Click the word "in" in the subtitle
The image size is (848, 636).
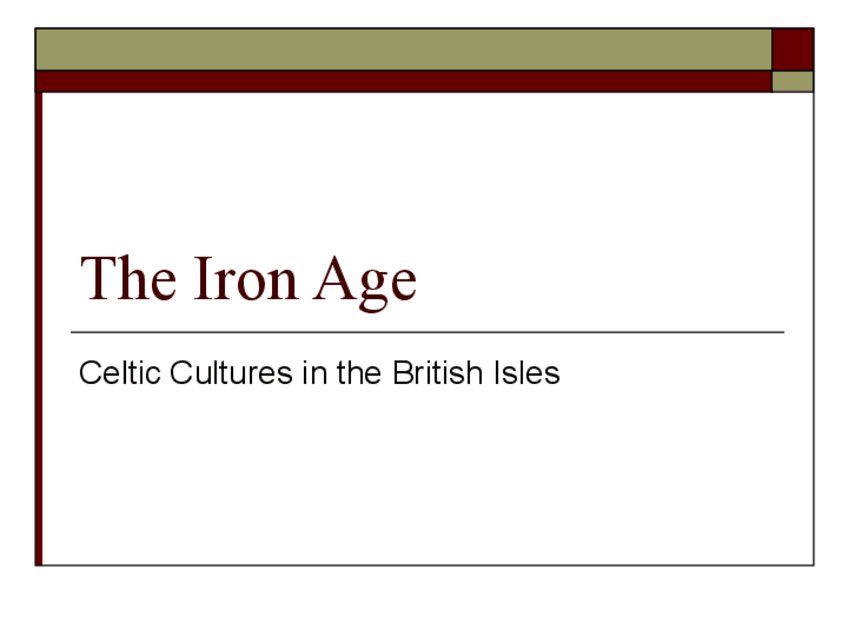313,373
